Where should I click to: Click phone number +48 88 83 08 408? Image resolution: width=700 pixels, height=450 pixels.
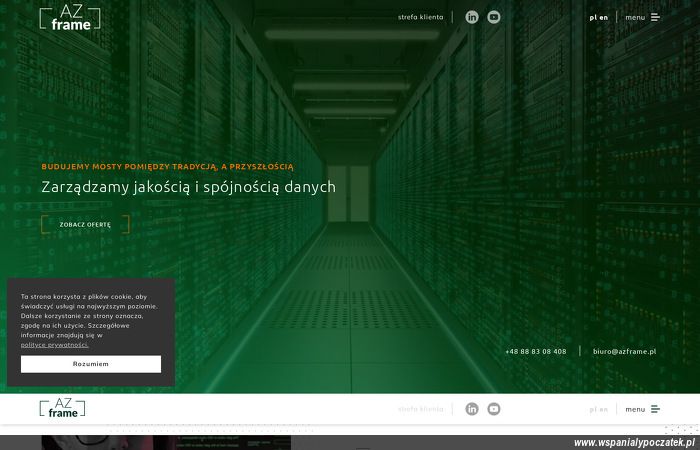tap(535, 352)
